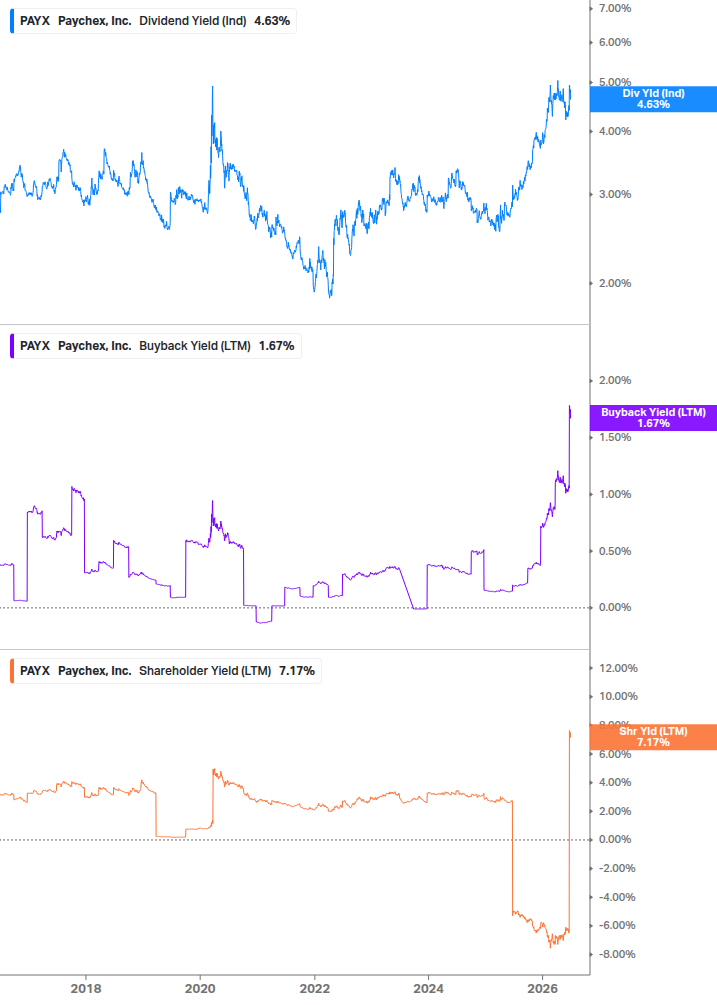Click the blue Div Yld (Ind) 4.63% value tag
This screenshot has width=717, height=1005.
point(653,99)
